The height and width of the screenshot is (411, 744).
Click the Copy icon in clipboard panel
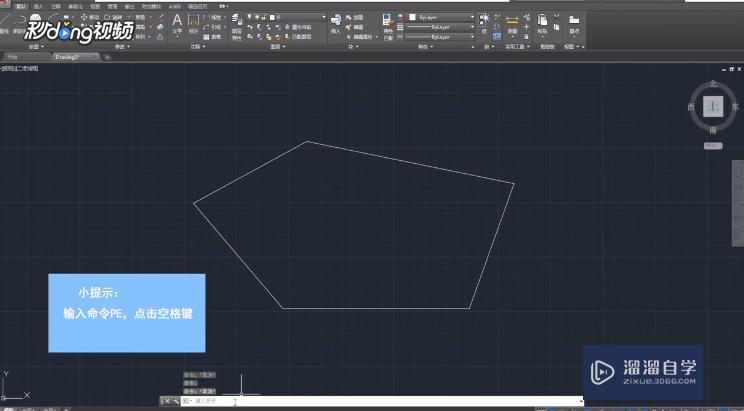(557, 27)
